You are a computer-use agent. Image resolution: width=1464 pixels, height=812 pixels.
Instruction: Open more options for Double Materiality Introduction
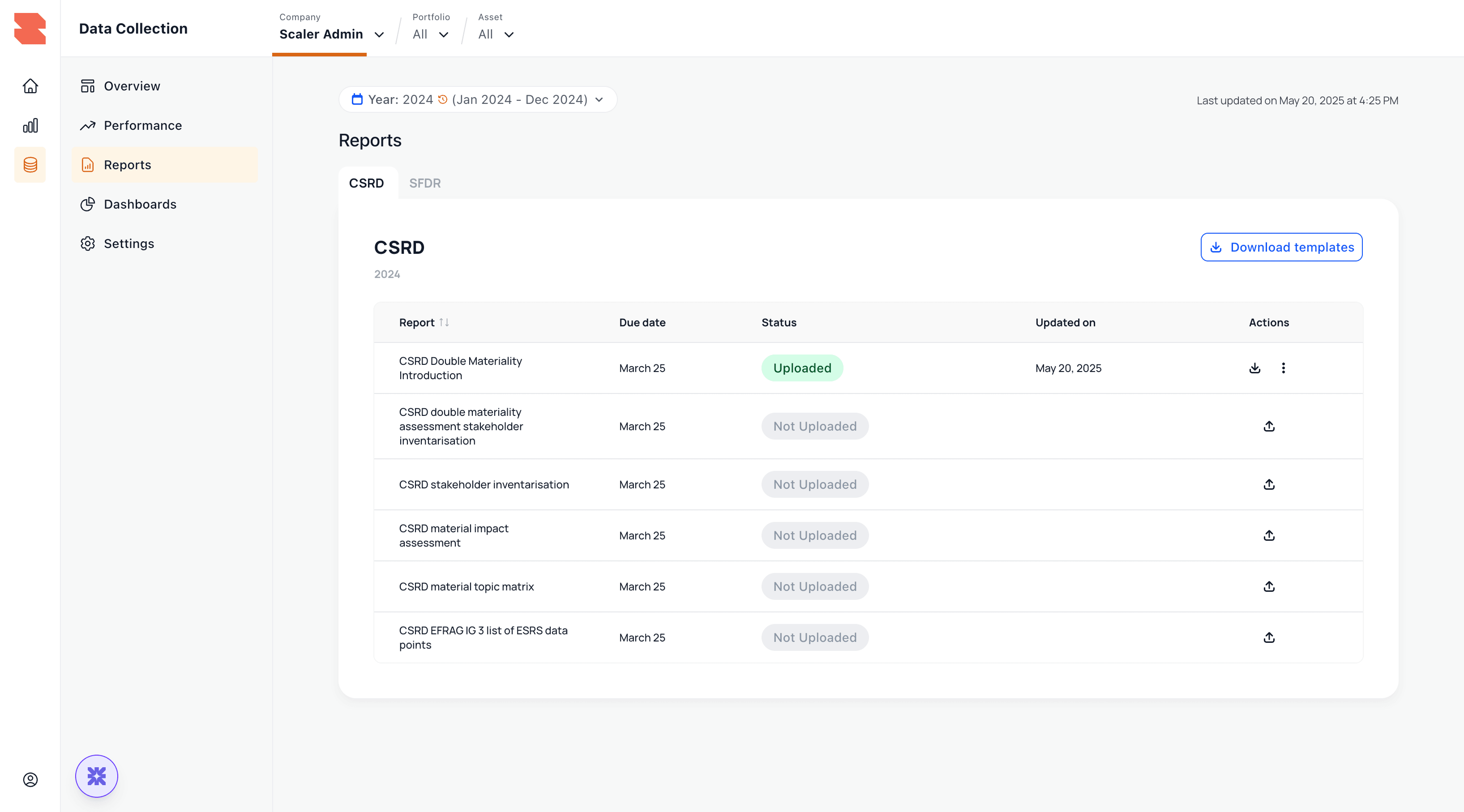pyautogui.click(x=1283, y=368)
